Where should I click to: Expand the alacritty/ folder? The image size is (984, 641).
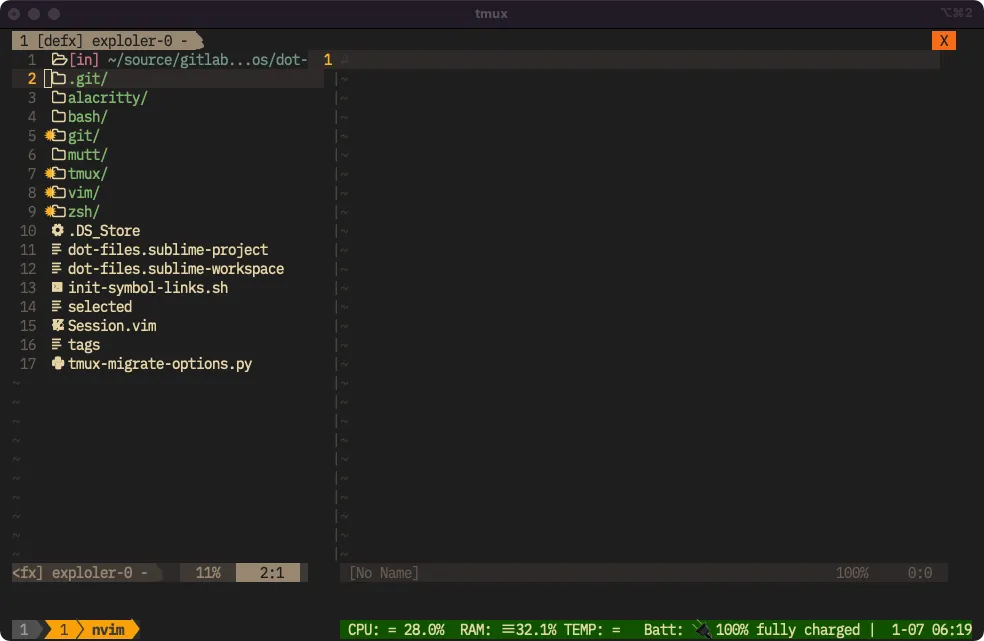click(x=107, y=98)
